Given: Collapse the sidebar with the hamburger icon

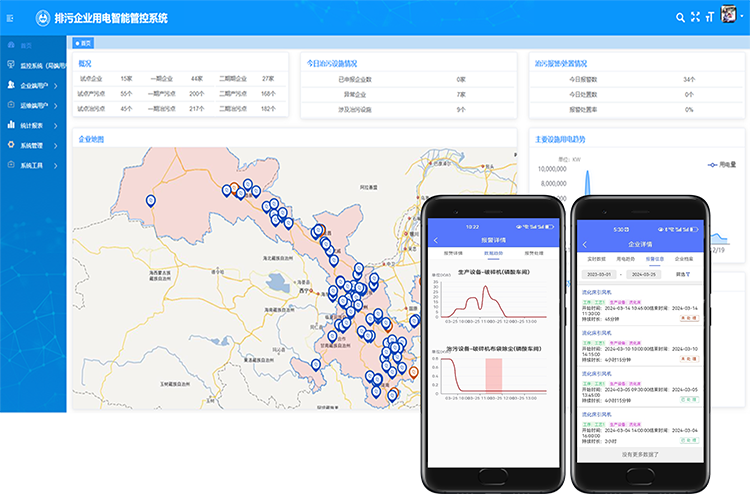Looking at the screenshot, I should click(11, 17).
